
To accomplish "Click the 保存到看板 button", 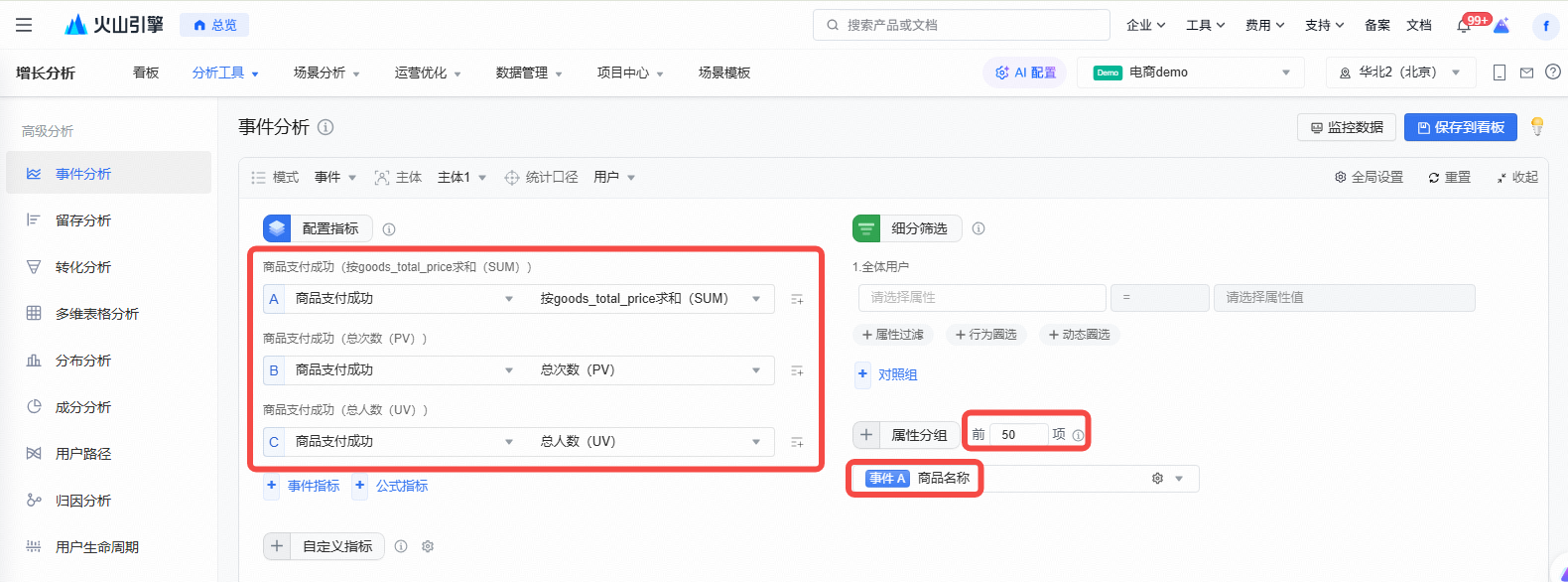I will pos(1461,127).
